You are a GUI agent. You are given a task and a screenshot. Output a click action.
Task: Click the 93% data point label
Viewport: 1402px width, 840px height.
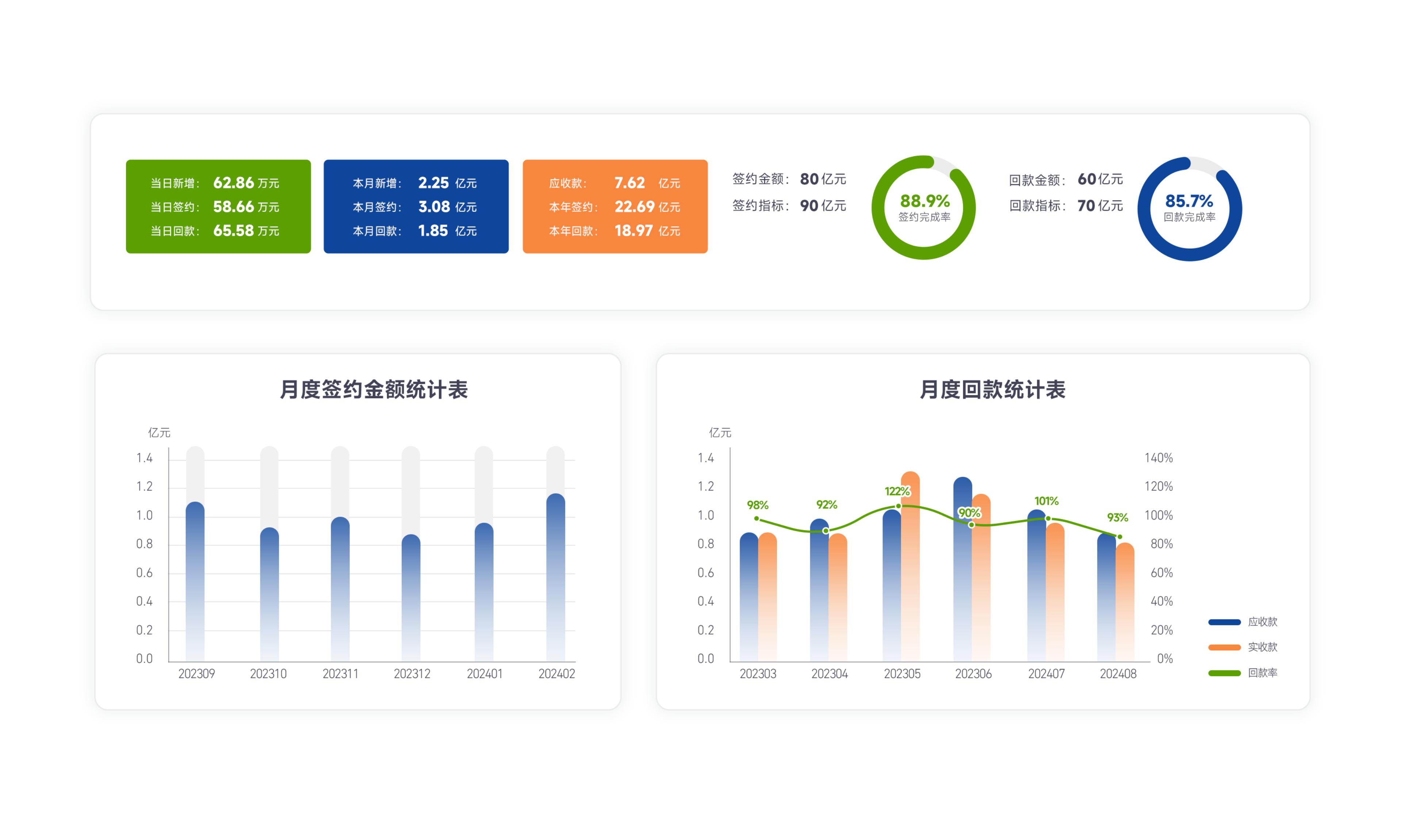(x=1117, y=517)
